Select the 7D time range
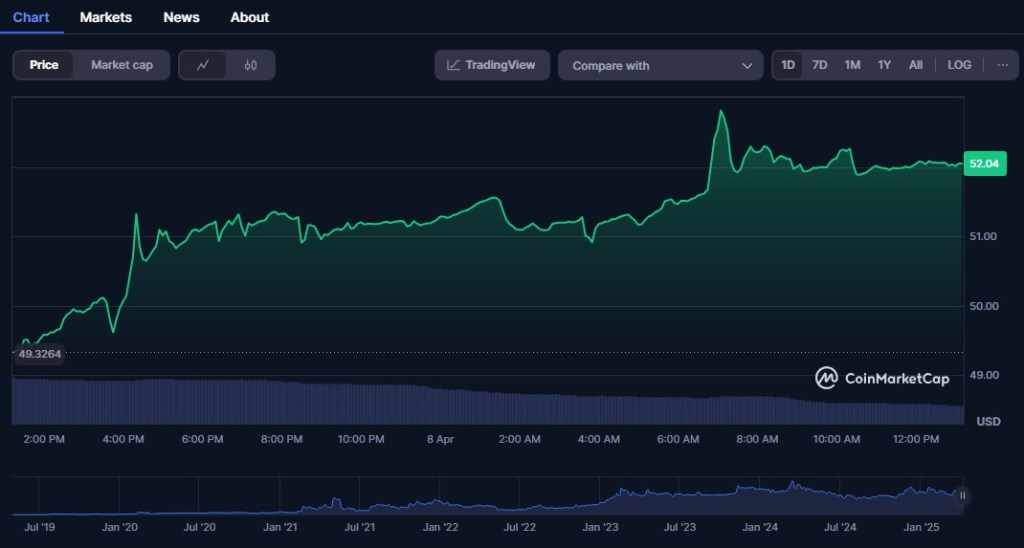Screen dimensions: 1024x548 (820, 65)
